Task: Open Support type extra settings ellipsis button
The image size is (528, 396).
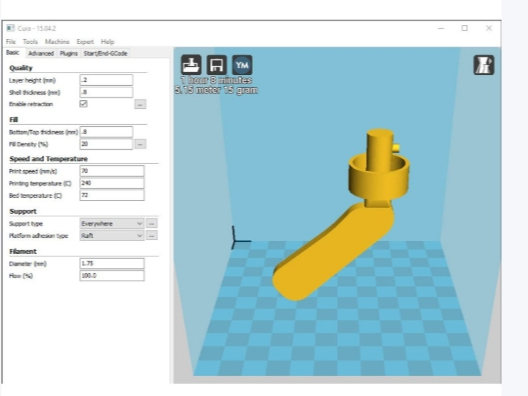Action: (x=152, y=224)
